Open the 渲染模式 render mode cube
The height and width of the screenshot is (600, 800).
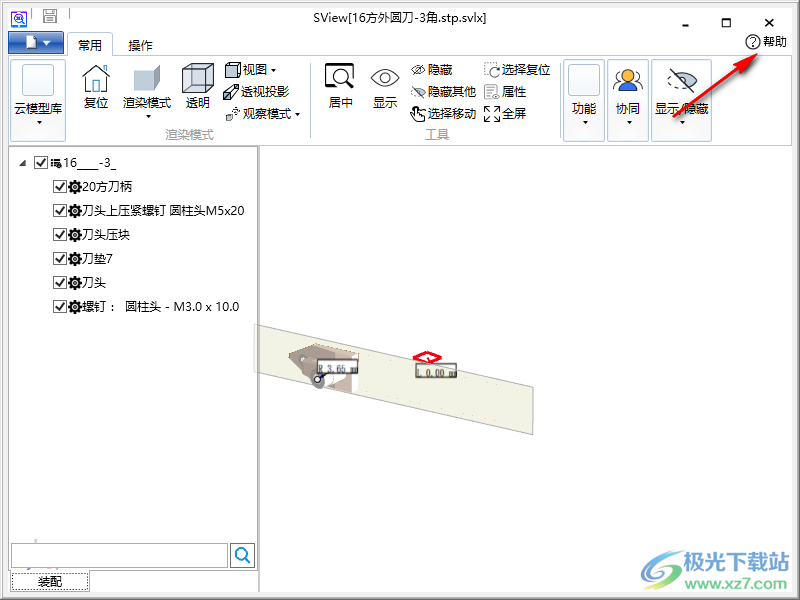147,80
